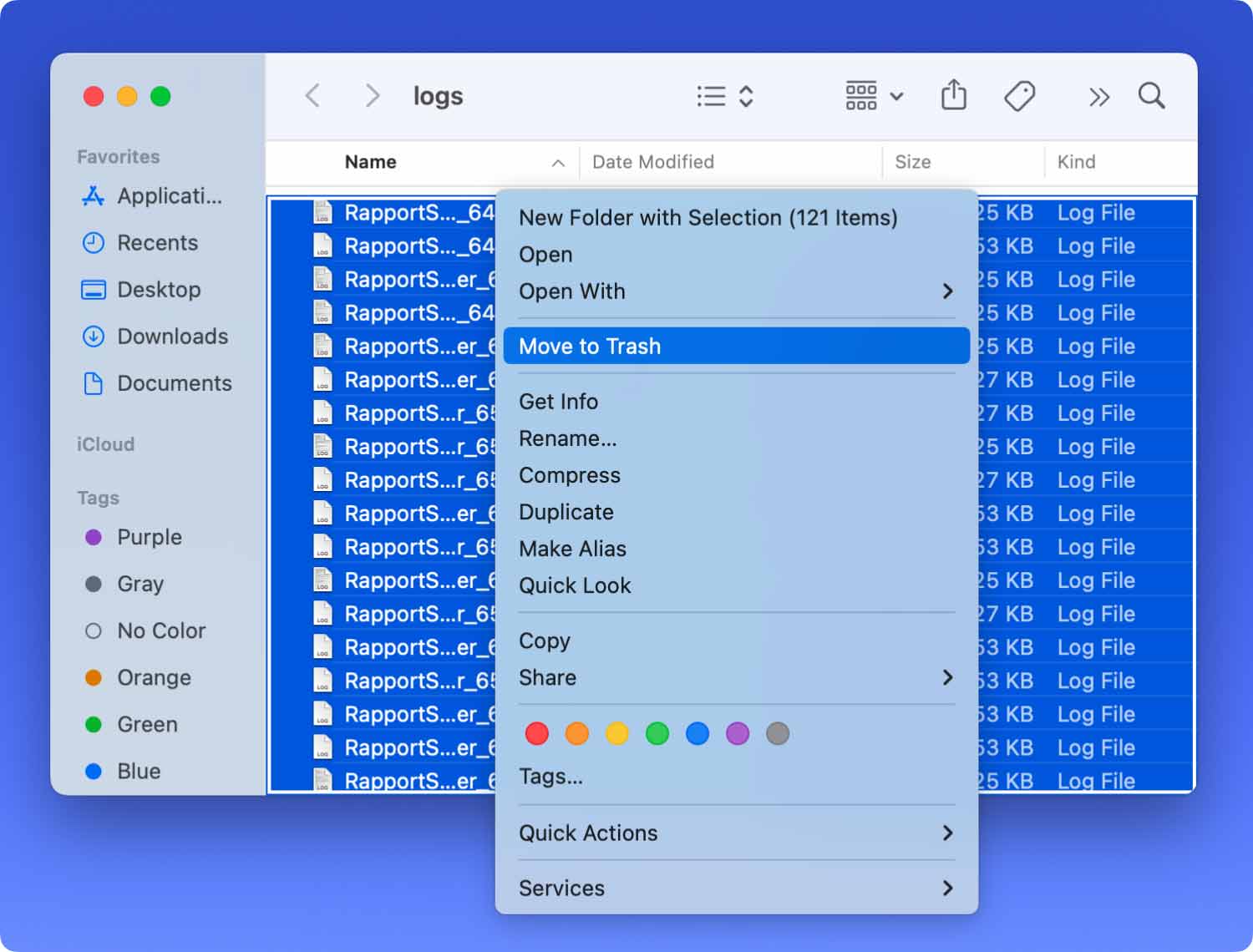
Task: Choose Get Info menu entry
Action: point(558,402)
